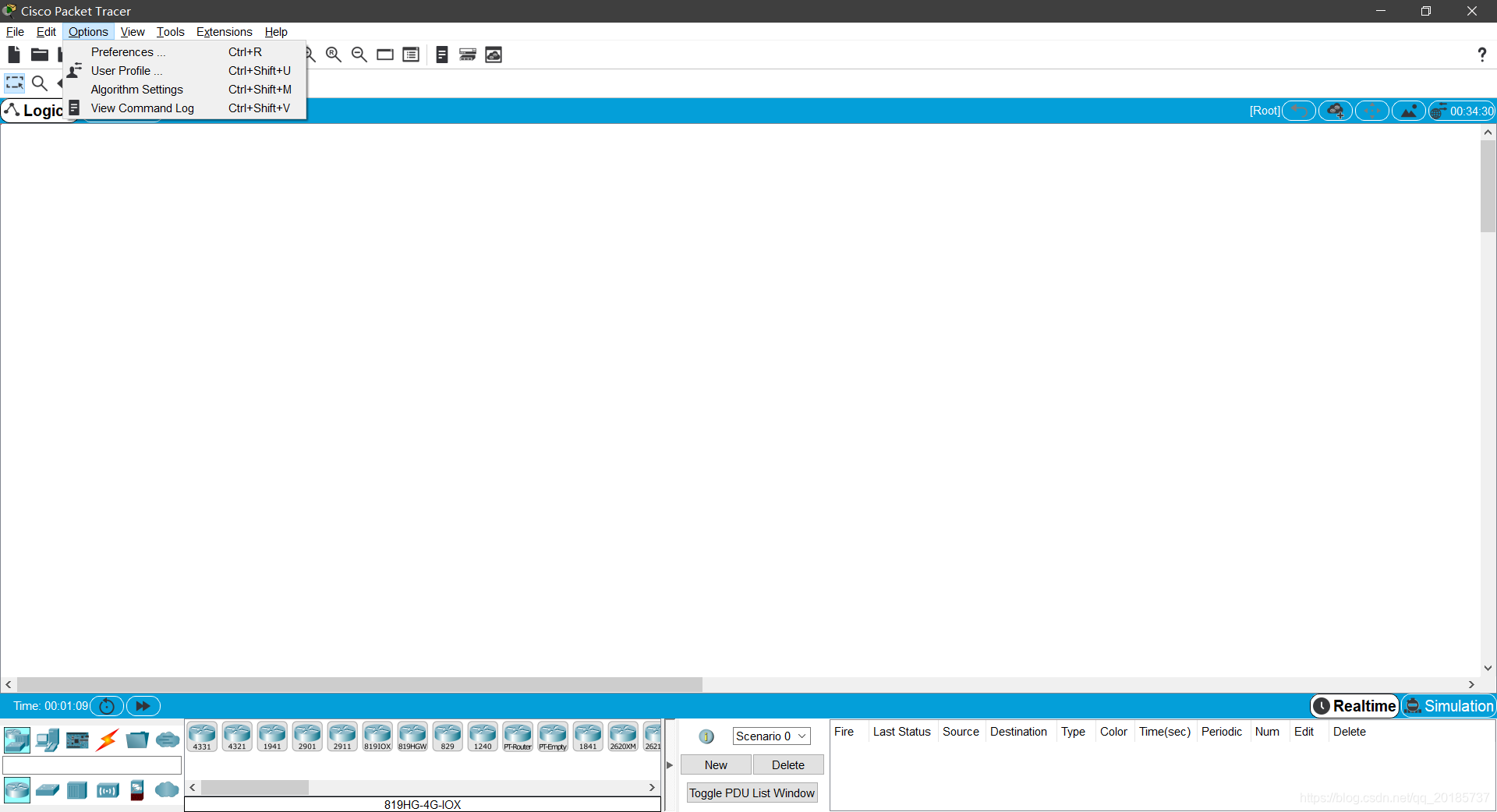The width and height of the screenshot is (1497, 812).
Task: Open Preferences from Options menu
Action: click(185, 52)
